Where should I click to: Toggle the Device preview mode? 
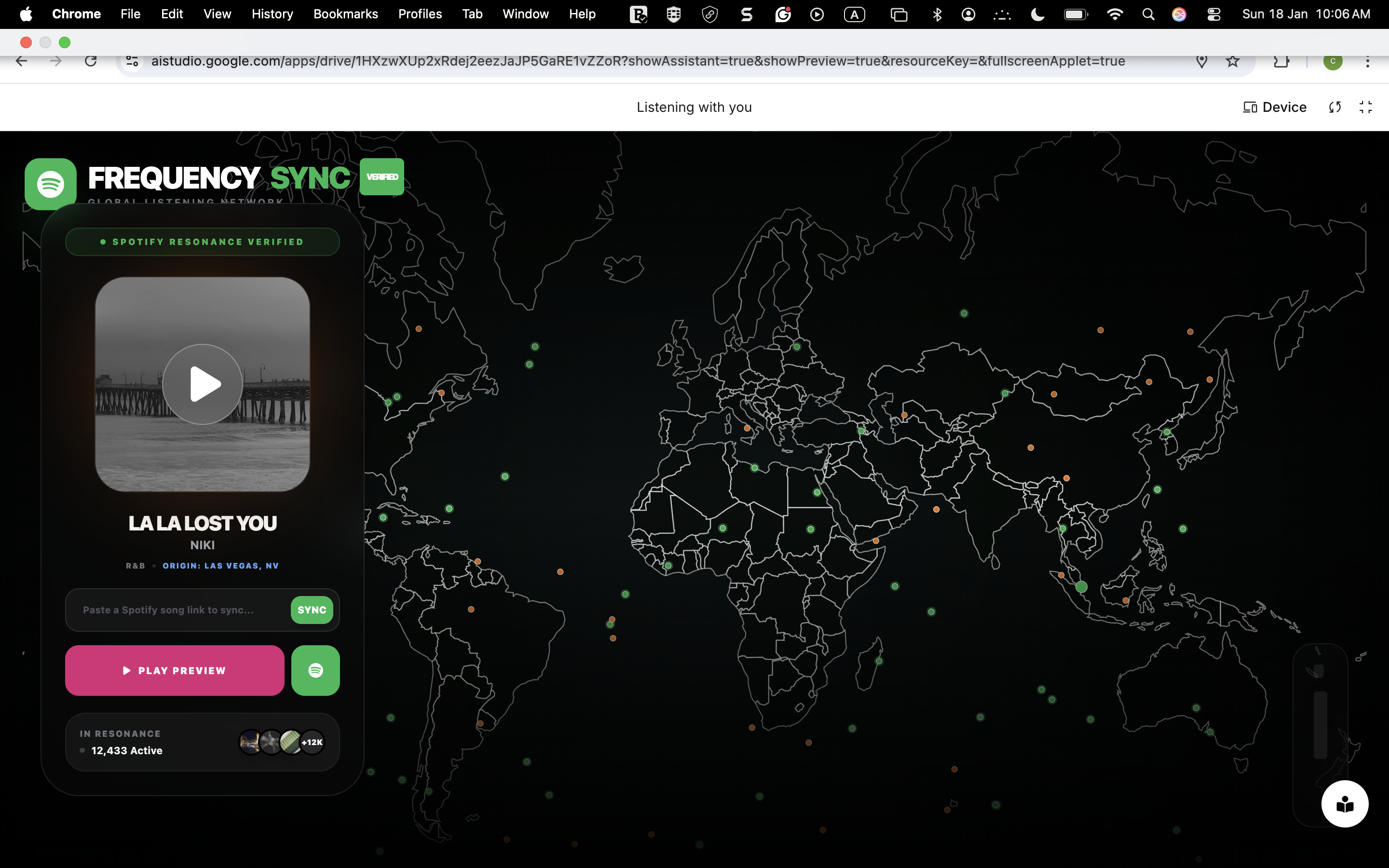[x=1275, y=108]
